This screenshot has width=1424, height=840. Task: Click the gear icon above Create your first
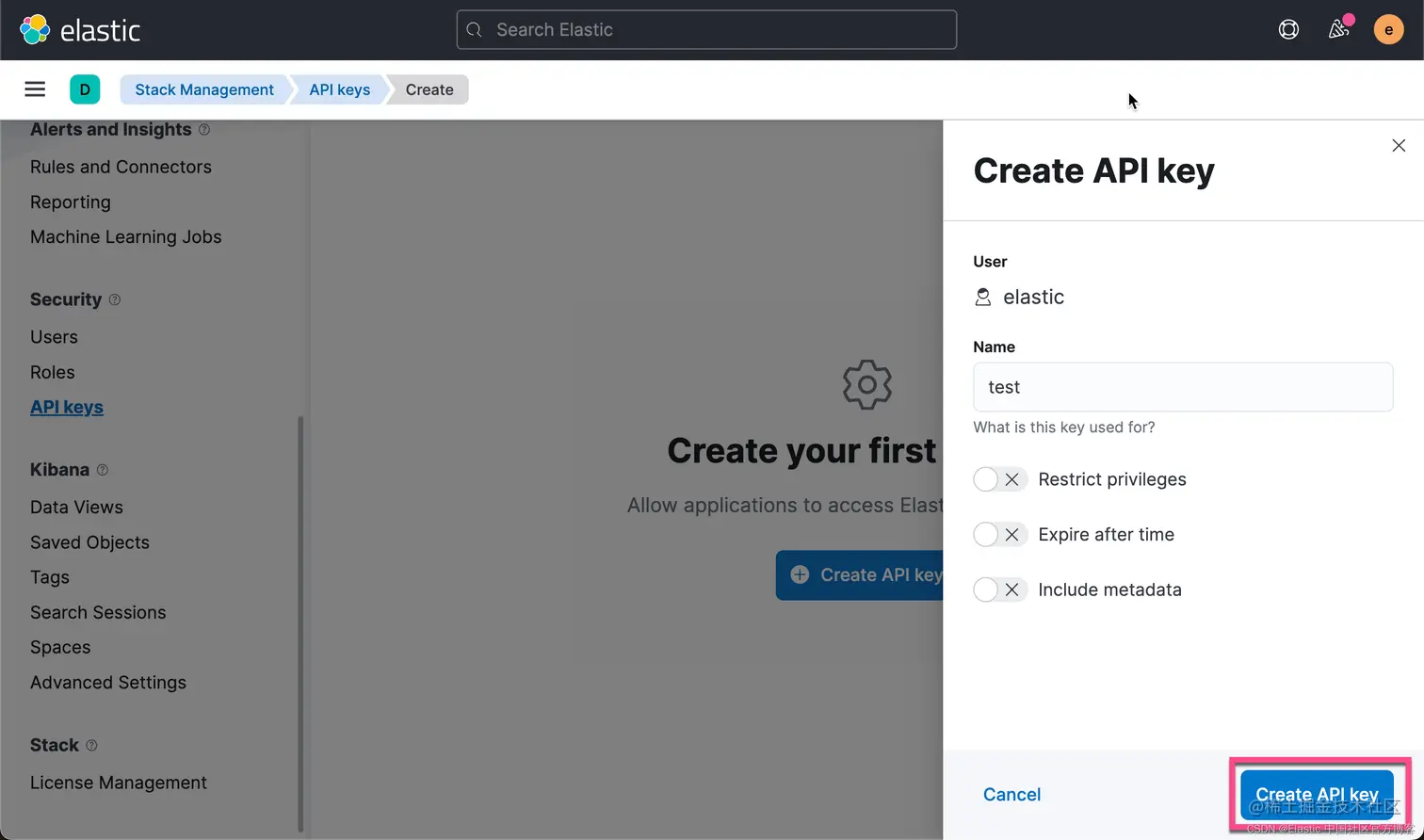tap(866, 384)
